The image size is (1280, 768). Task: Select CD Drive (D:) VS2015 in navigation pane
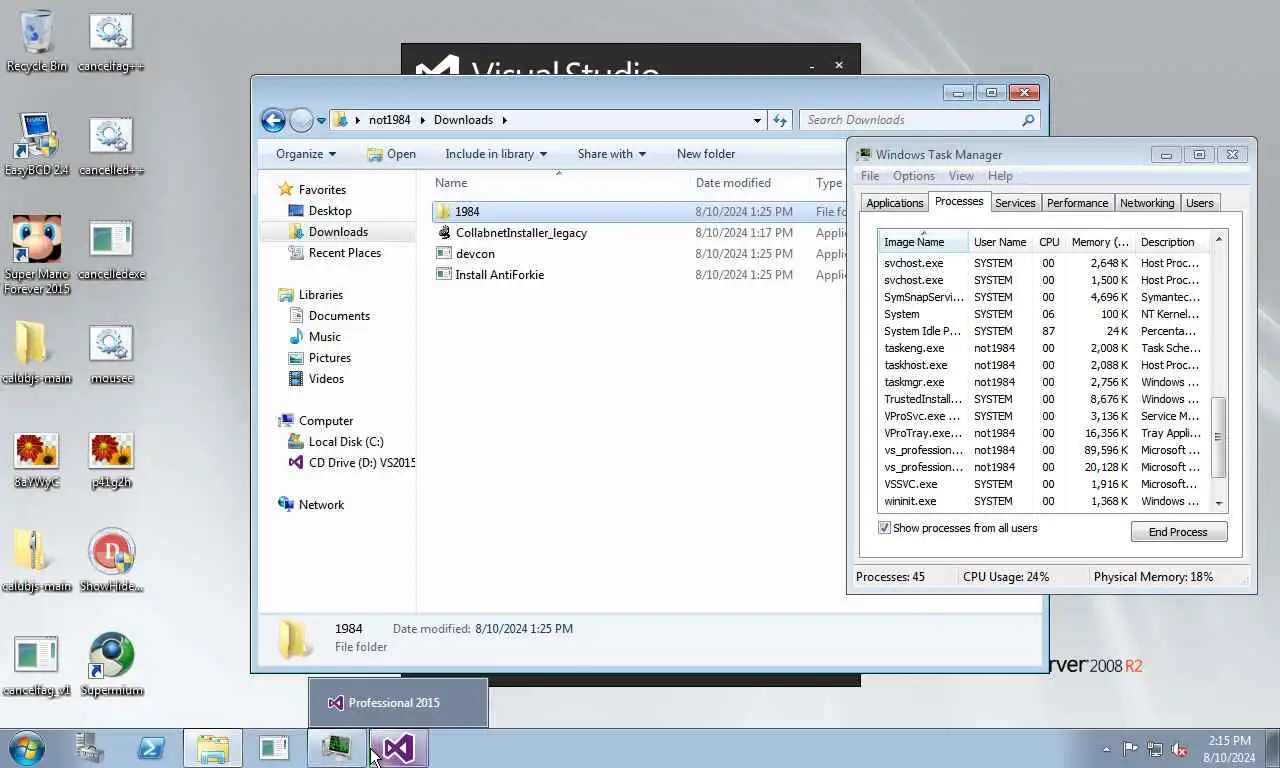coord(352,463)
